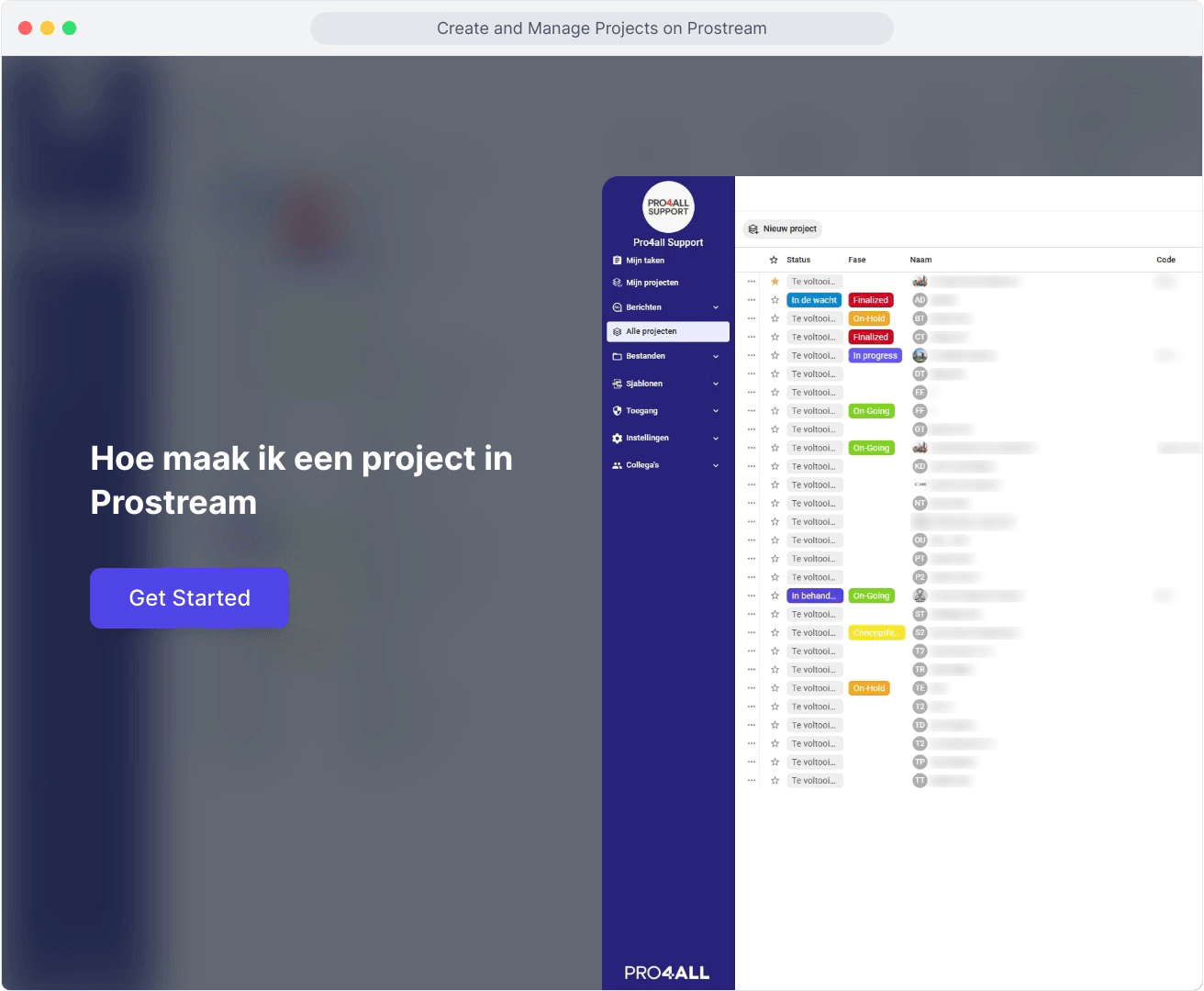
Task: Click the Fase column header
Action: tap(857, 260)
